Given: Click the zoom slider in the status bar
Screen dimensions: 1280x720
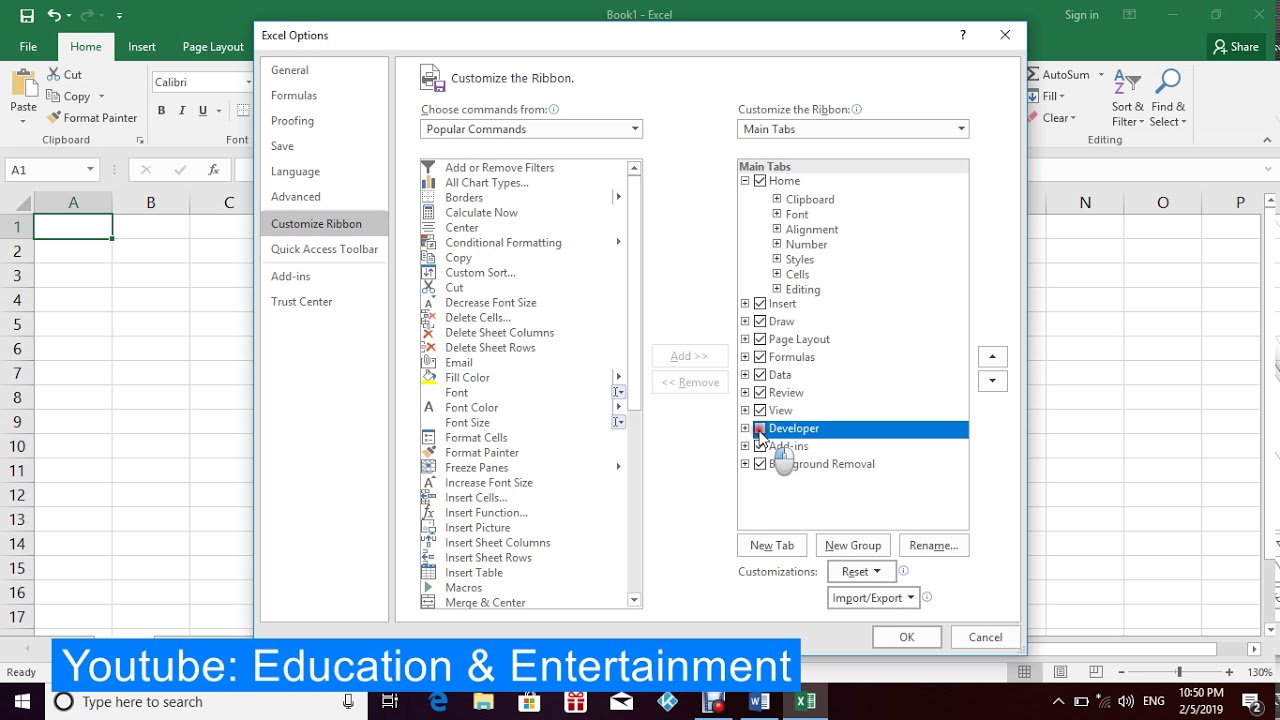Looking at the screenshot, I should (1179, 672).
